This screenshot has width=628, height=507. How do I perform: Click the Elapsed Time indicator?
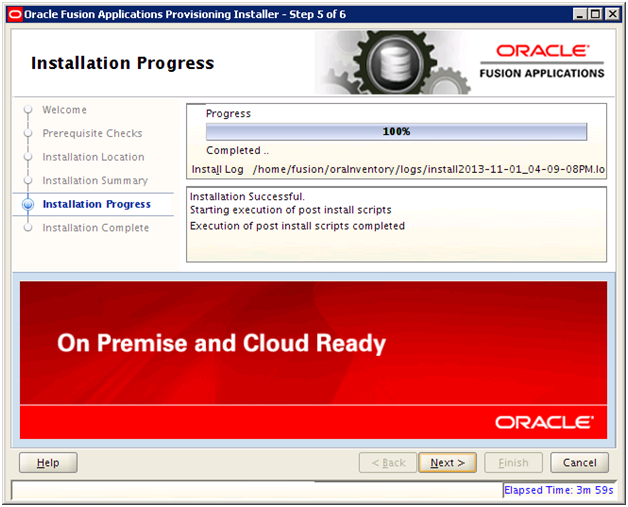coord(559,490)
